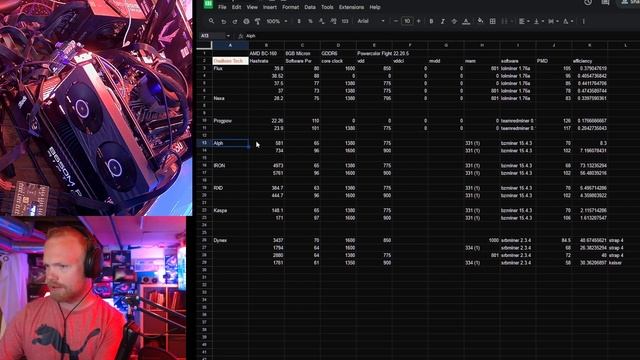The width and height of the screenshot is (640, 360).
Task: Open the Format menu
Action: tap(290, 7)
